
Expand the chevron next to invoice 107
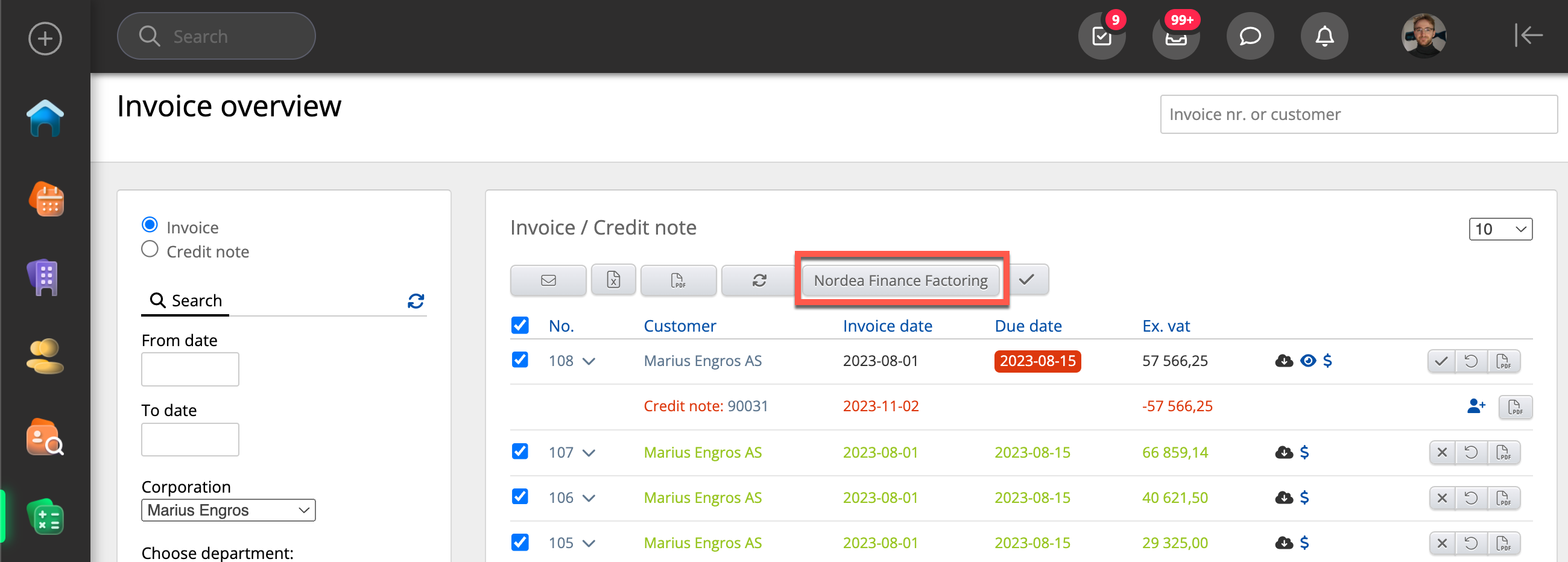[x=589, y=453]
